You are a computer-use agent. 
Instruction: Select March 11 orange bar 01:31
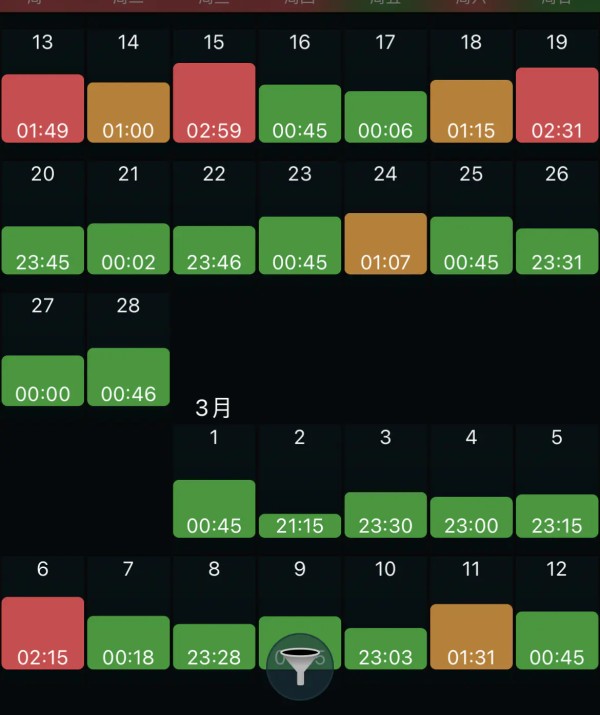471,637
